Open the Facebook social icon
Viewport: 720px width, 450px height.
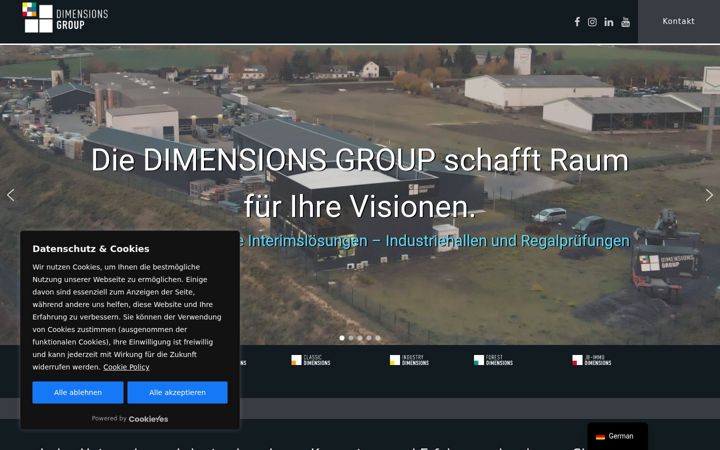click(577, 22)
